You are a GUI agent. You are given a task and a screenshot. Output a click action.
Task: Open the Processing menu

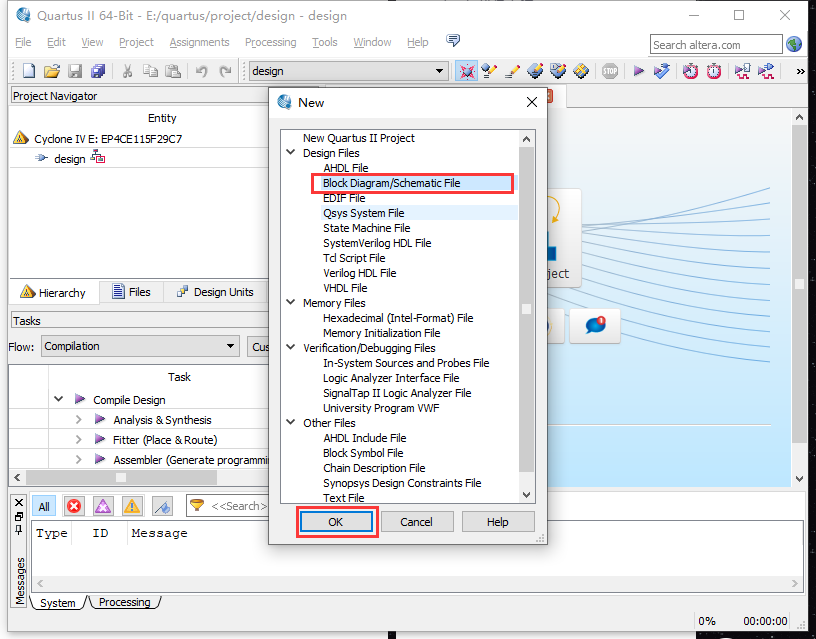271,42
